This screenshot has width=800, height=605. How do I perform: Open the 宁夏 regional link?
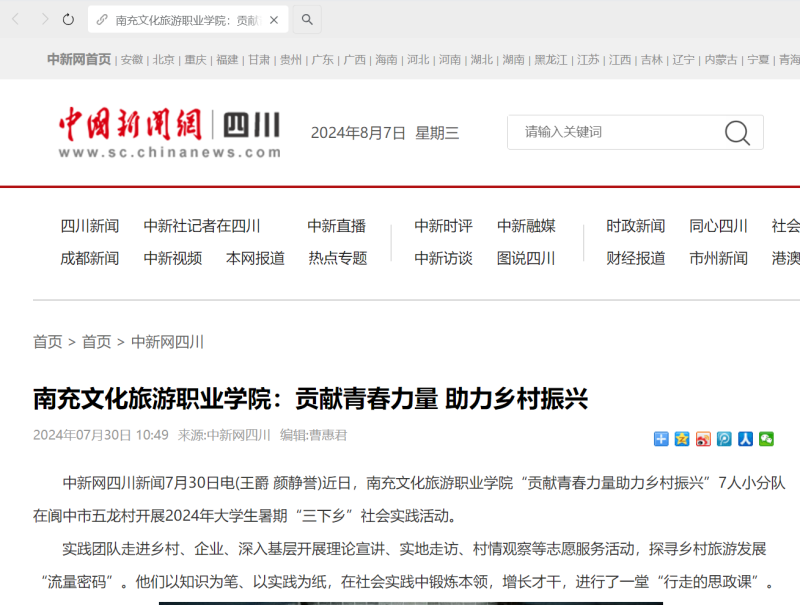point(758,60)
